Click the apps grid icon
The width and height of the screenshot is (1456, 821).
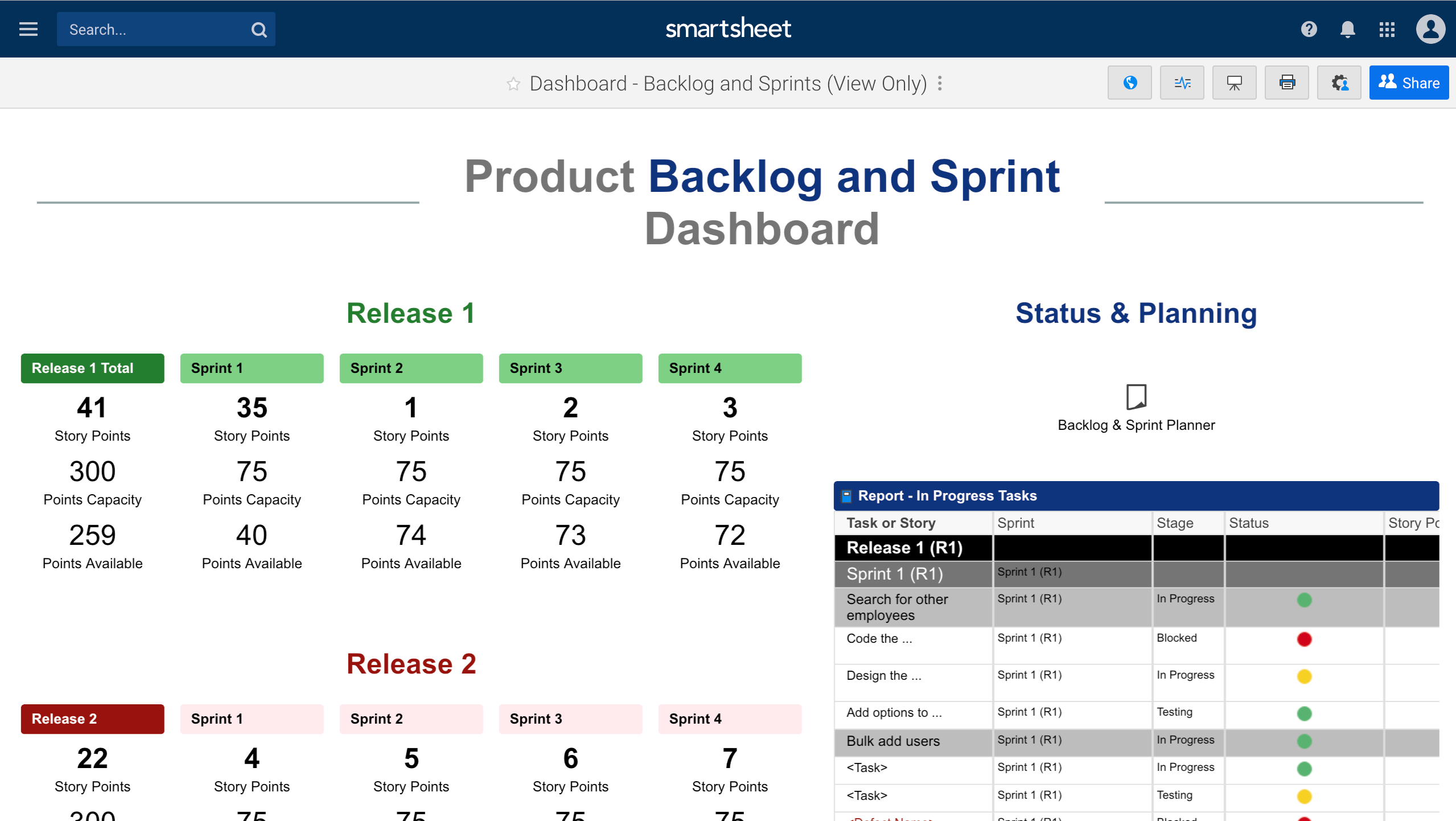(1387, 29)
